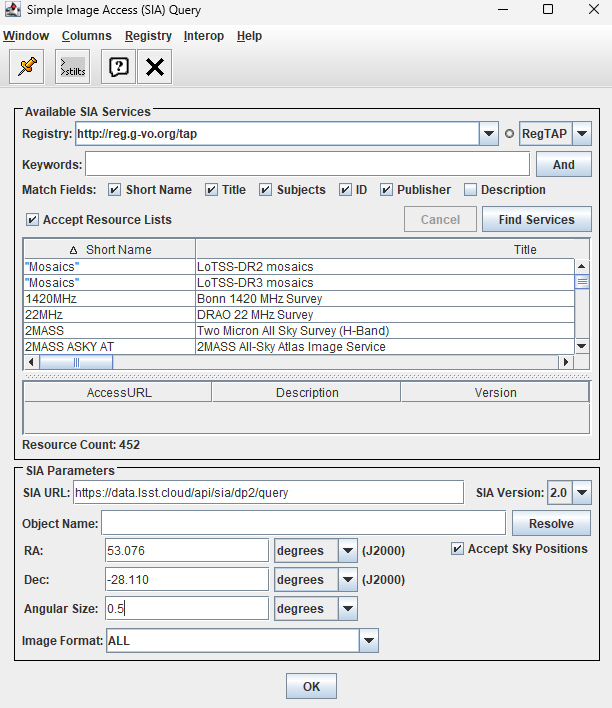Screen dimensions: 612x708
Task: Select the Bonn 1420 MHz Survey row
Action: [x=299, y=298]
